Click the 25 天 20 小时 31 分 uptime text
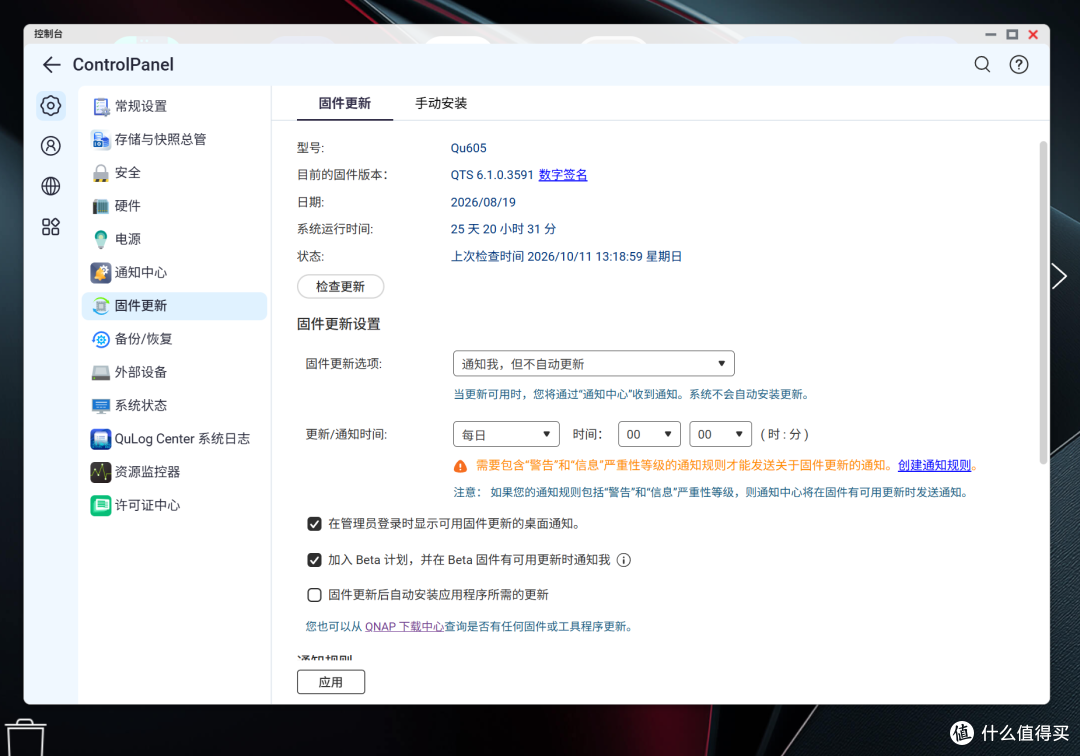This screenshot has width=1080, height=756. click(x=503, y=229)
